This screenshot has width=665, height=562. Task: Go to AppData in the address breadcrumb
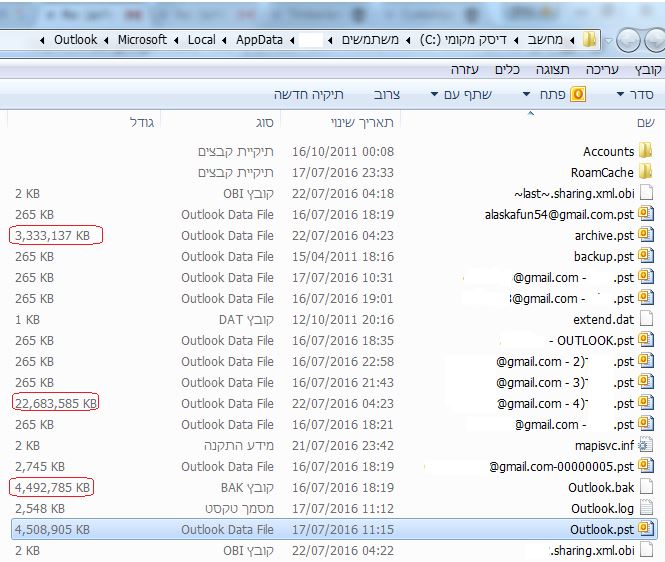259,40
